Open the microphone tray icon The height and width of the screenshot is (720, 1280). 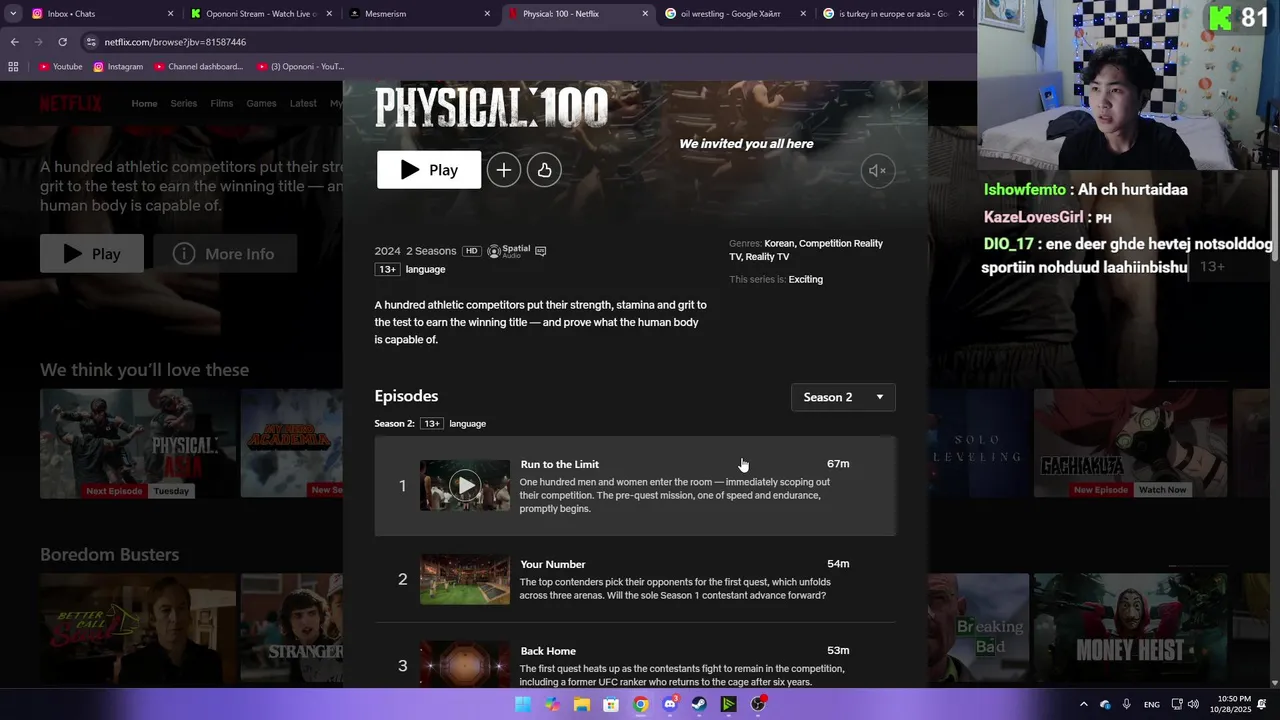(1127, 704)
